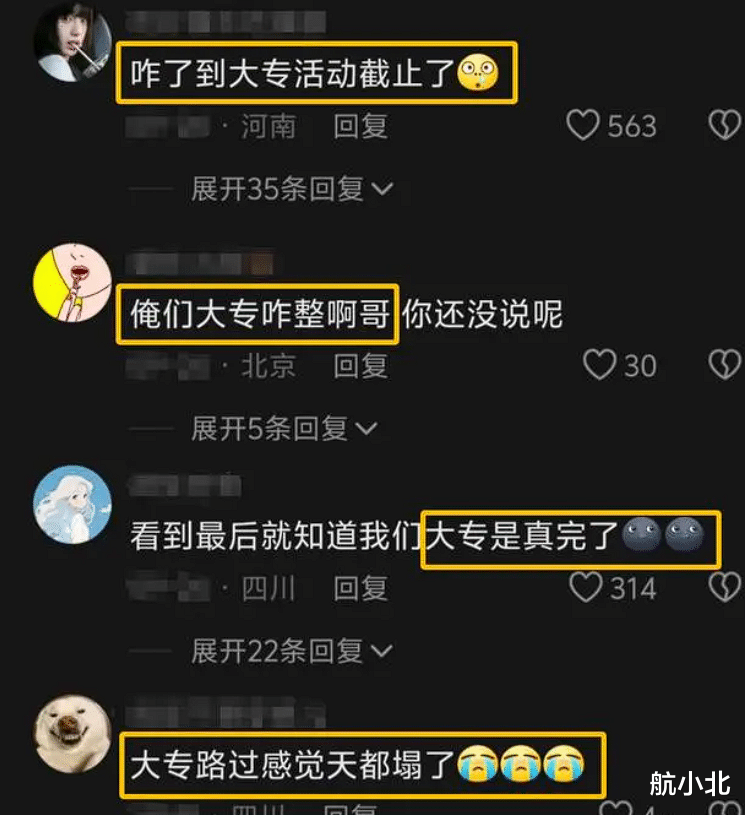Dislike the Henan user's comment
Image resolution: width=745 pixels, height=815 pixels.
[725, 125]
